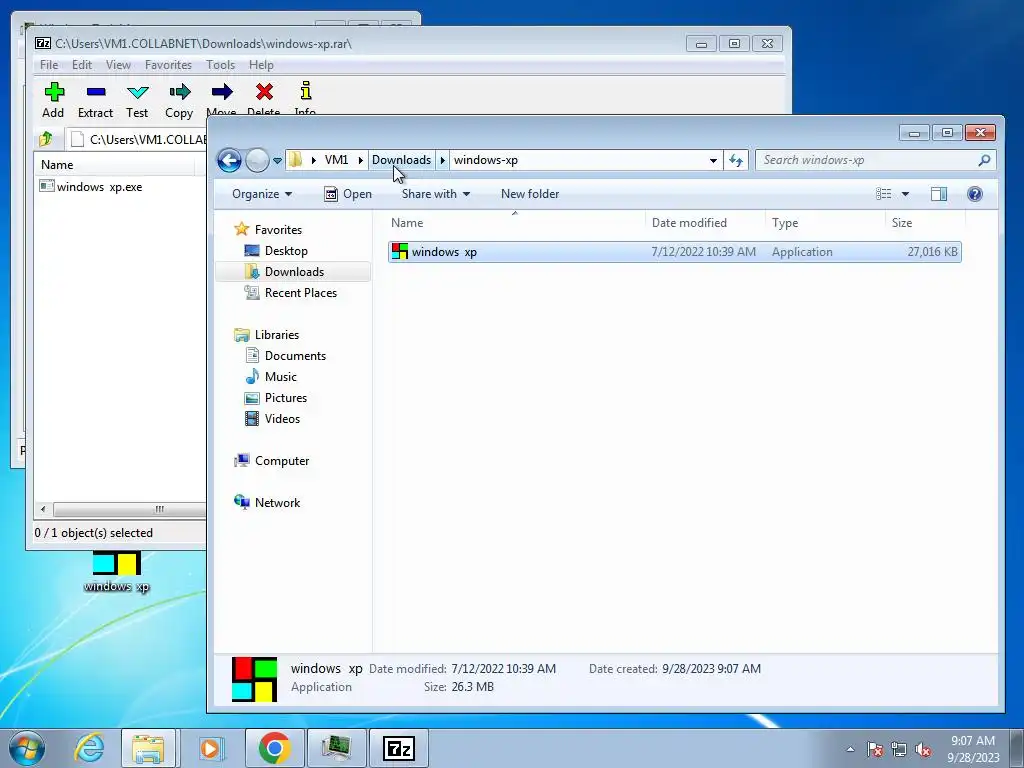Image resolution: width=1024 pixels, height=768 pixels.
Task: Click the large windows xp icon in details pane
Action: coord(255,679)
